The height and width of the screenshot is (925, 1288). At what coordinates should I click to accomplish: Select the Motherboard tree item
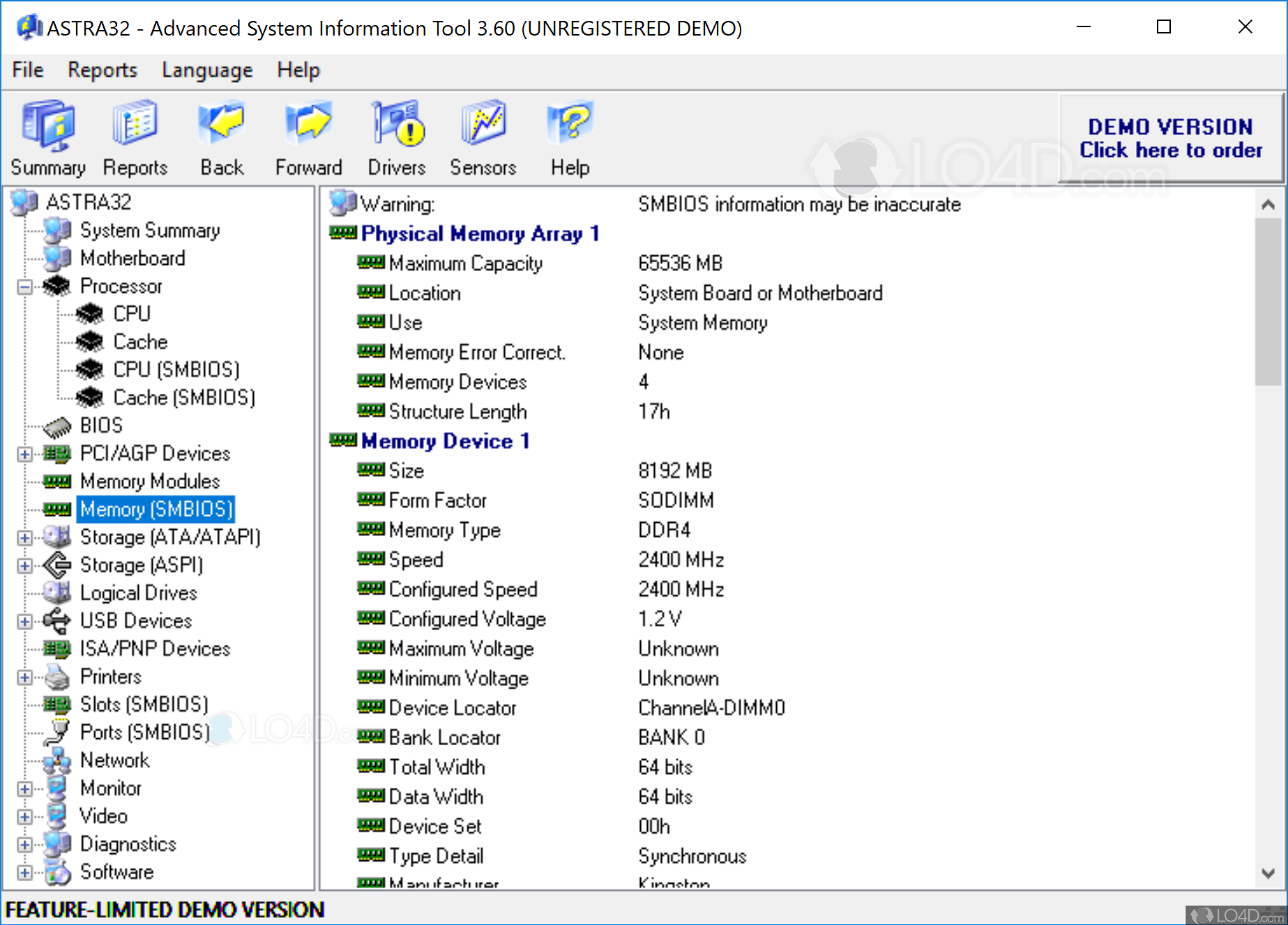click(132, 258)
